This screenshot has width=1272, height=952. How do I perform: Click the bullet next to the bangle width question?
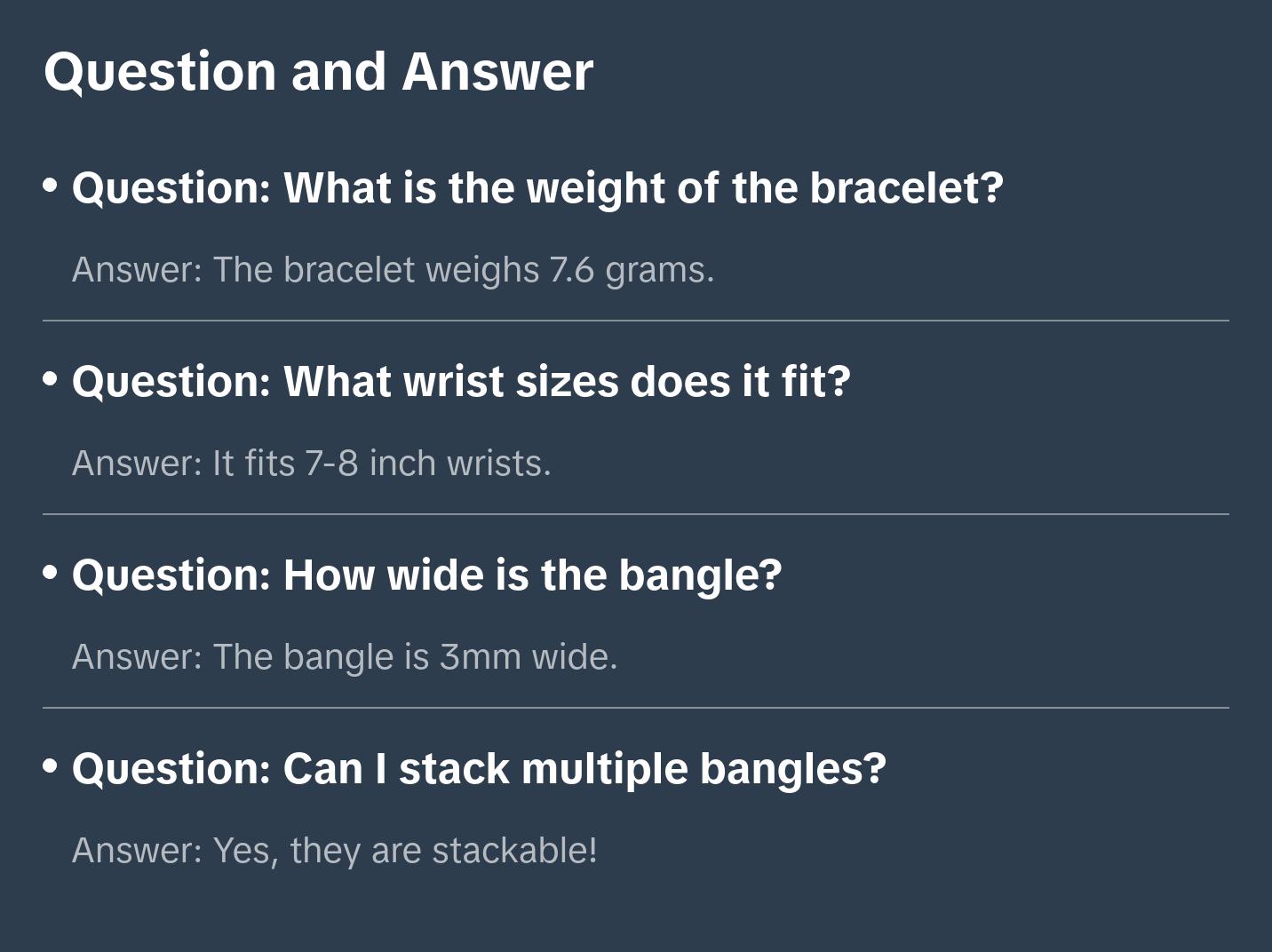(x=51, y=574)
